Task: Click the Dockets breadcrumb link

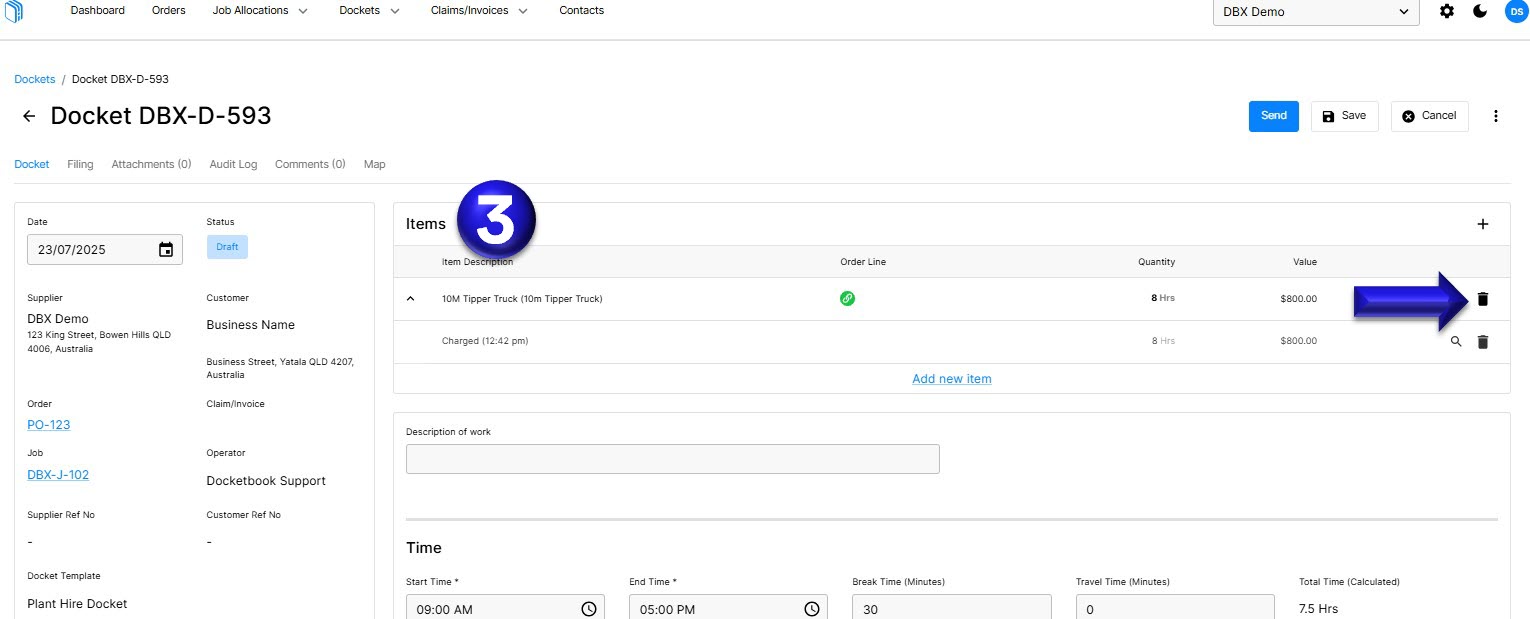Action: (x=35, y=79)
